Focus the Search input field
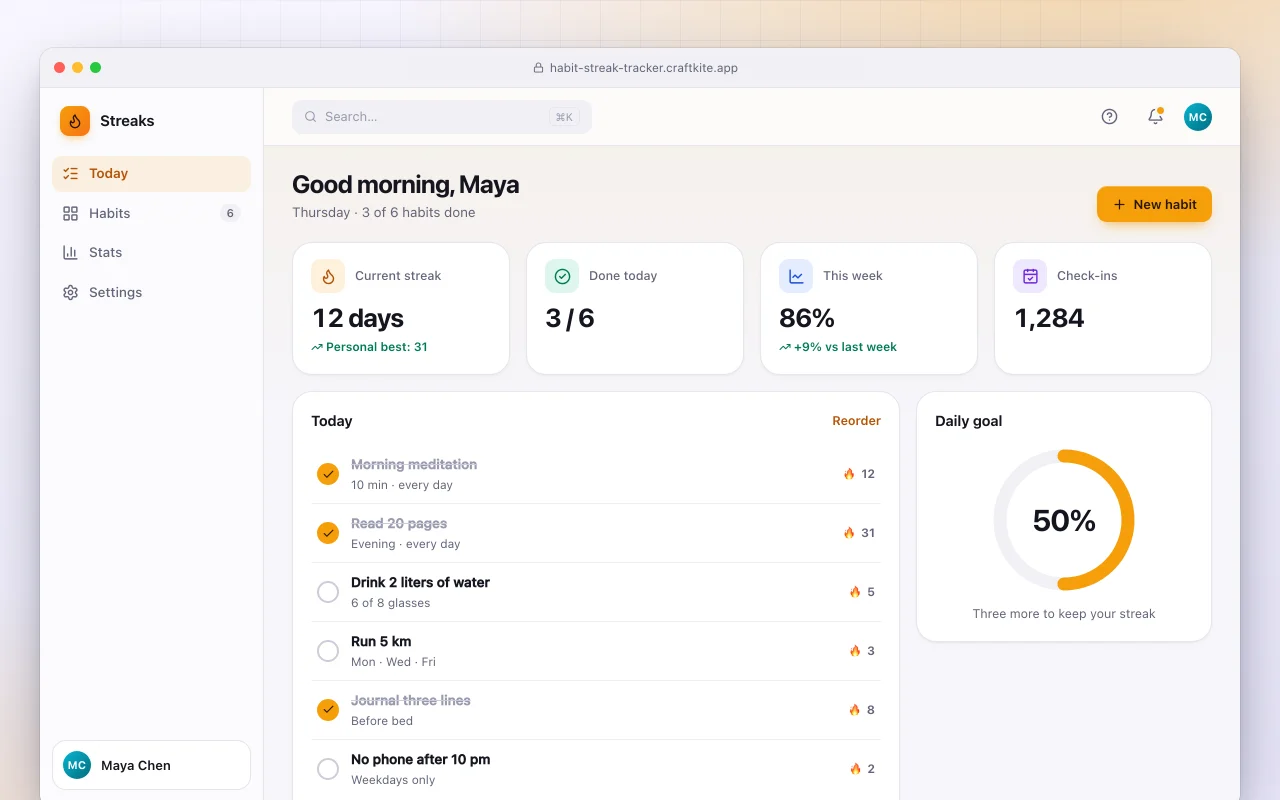This screenshot has width=1280, height=800. [x=442, y=117]
